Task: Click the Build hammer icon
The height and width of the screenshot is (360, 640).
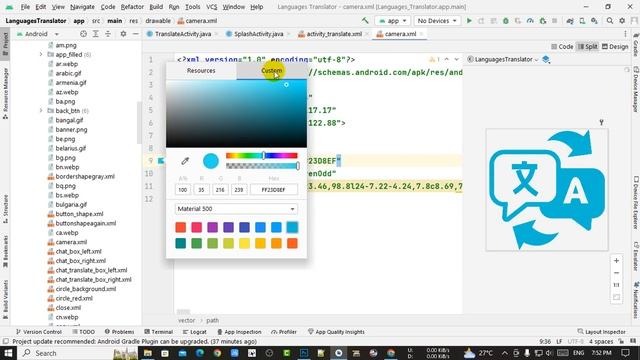Action: tap(365, 20)
